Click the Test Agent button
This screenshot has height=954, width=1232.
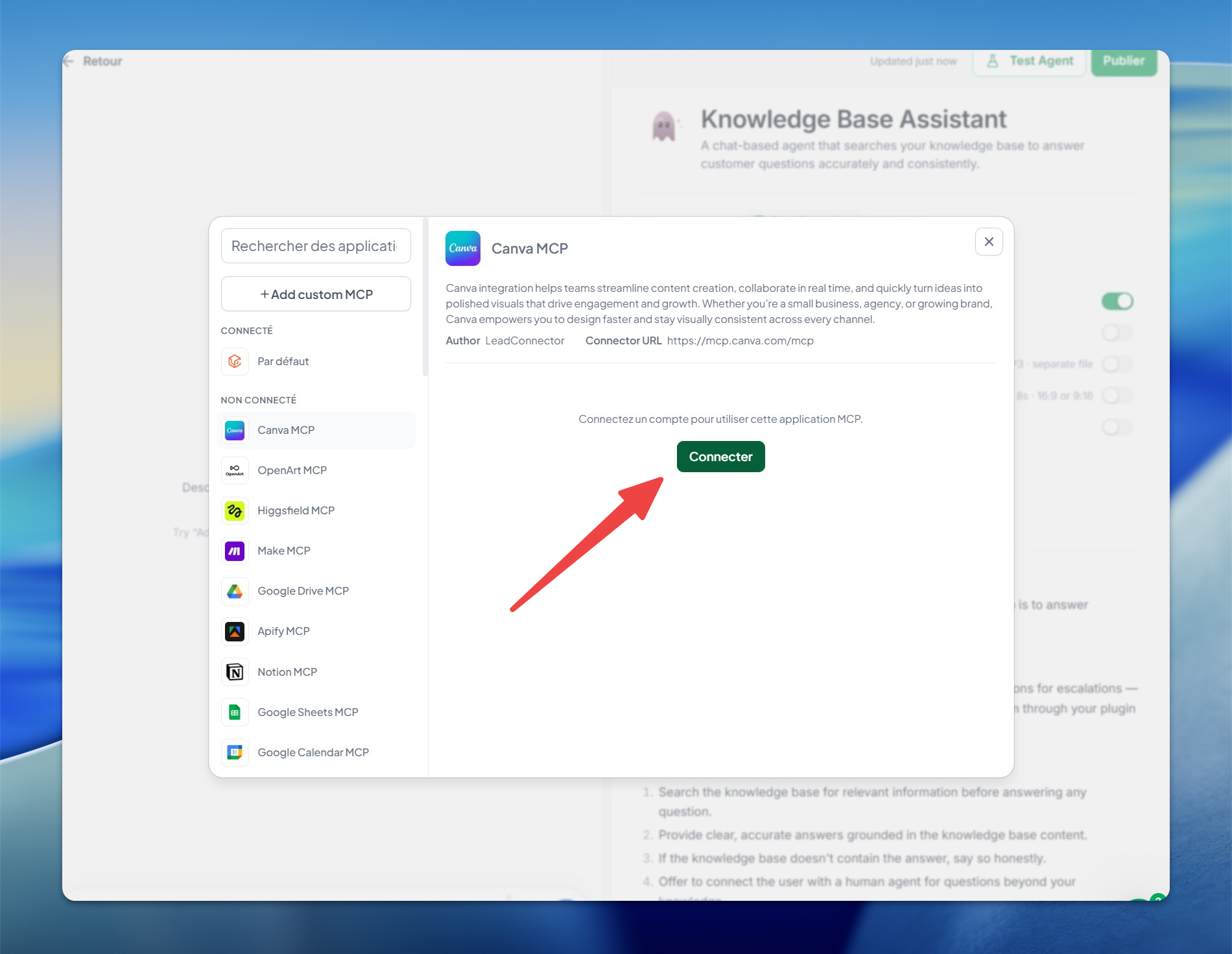tap(1030, 61)
